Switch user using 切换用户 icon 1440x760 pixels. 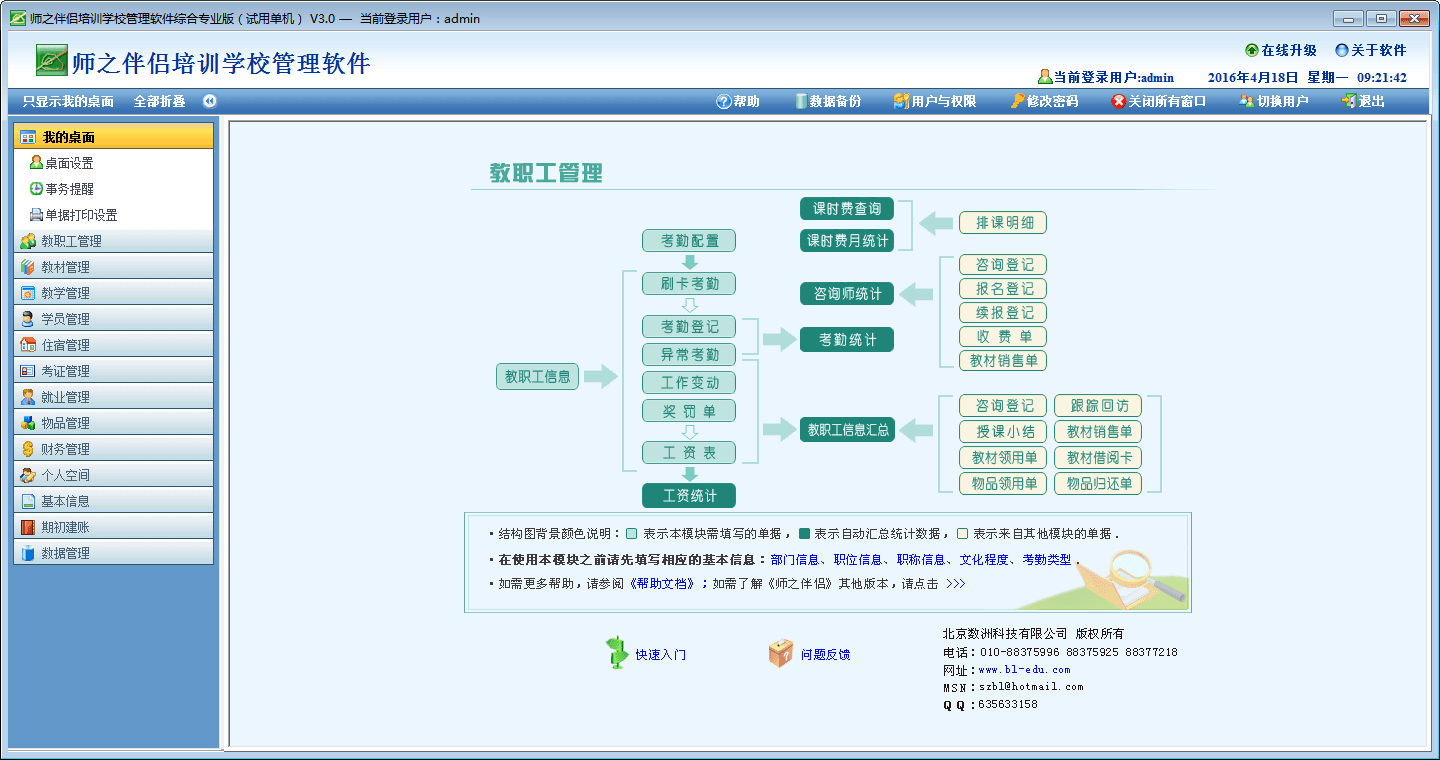(x=1247, y=101)
